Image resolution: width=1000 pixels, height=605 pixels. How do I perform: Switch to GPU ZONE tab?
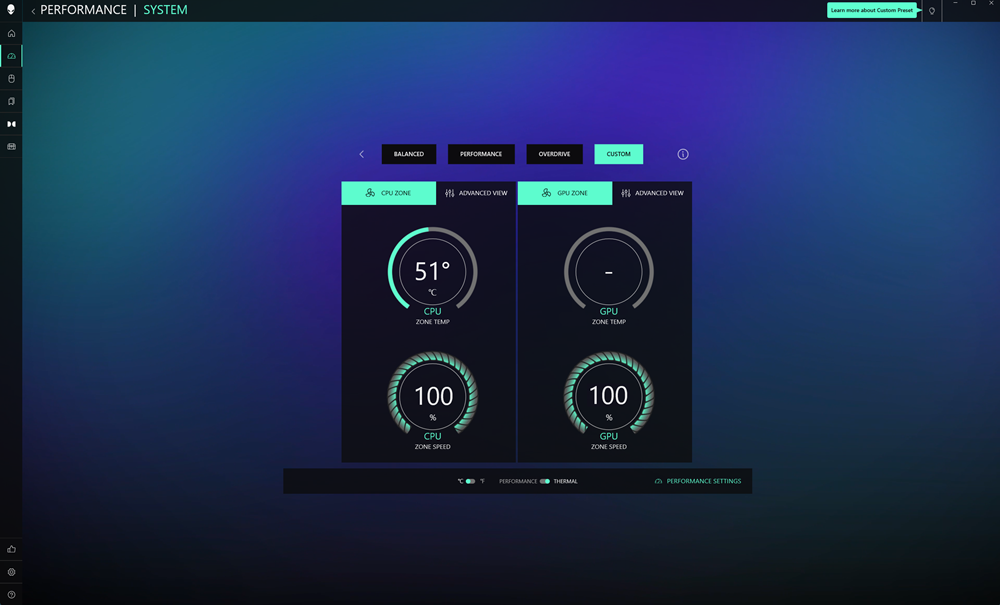(x=564, y=193)
